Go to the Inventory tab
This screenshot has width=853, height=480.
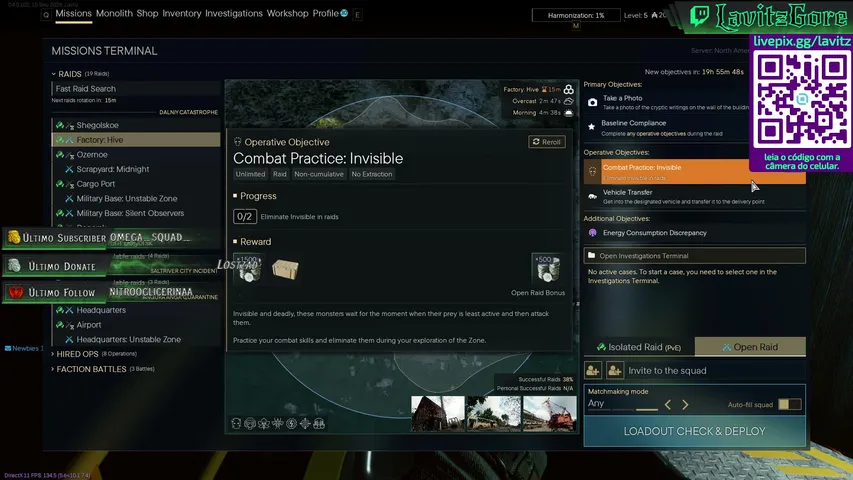pyautogui.click(x=182, y=14)
